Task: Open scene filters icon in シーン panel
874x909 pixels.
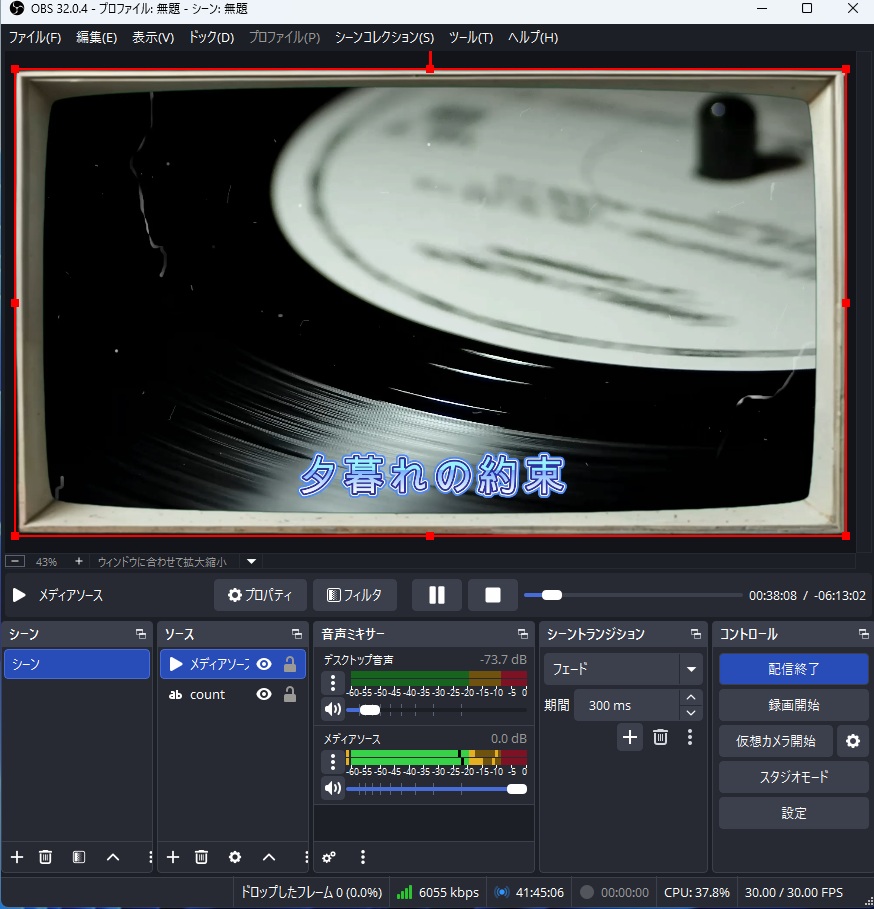Action: (x=79, y=857)
